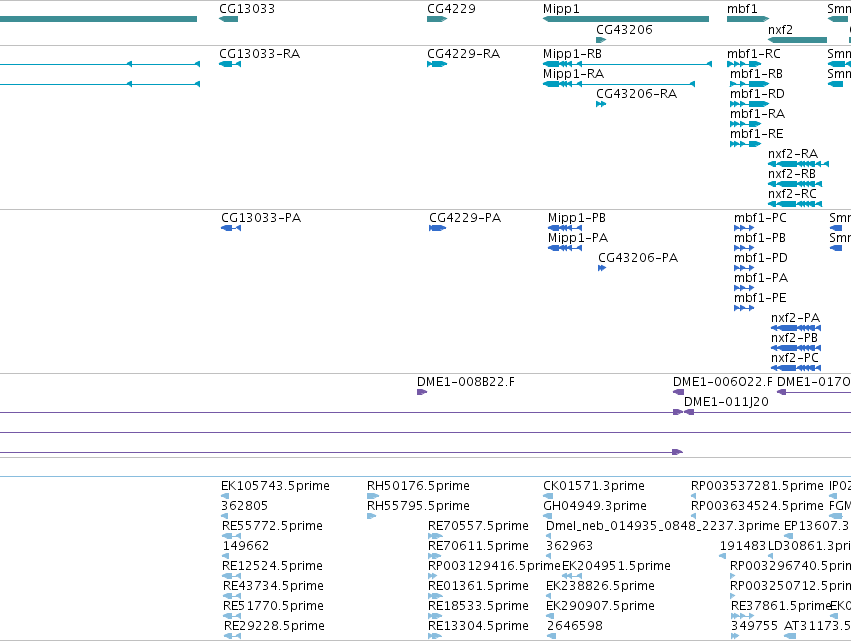Open EST RE70611.5prime
This screenshot has height=641, width=851.
point(435,556)
